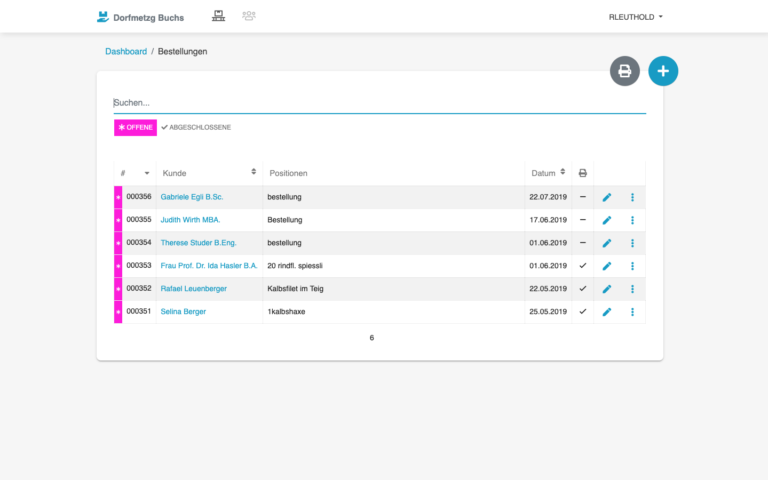The width and height of the screenshot is (768, 480).
Task: Click date 22.07.2019 cell
Action: 548,197
